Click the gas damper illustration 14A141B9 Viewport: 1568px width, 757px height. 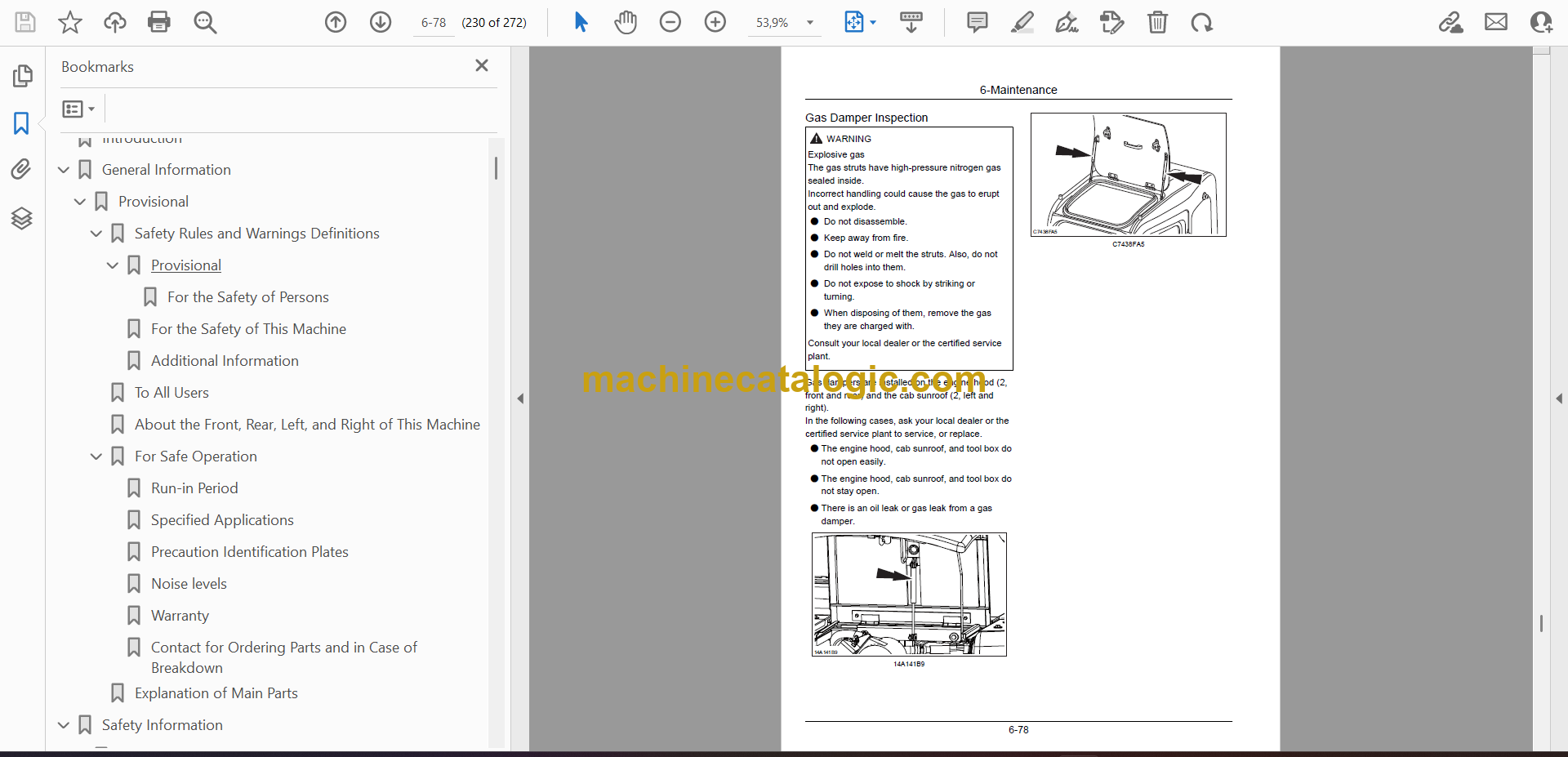909,594
